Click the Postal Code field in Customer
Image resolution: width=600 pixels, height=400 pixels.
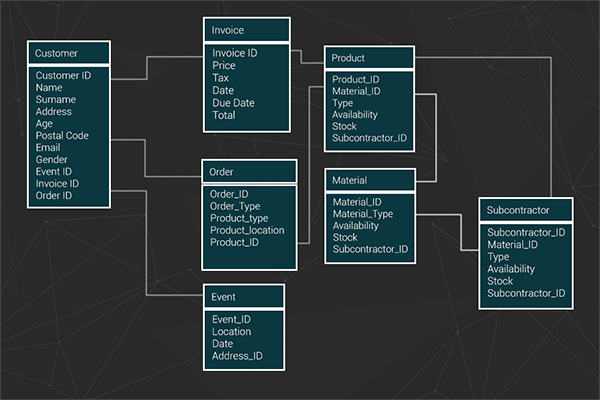point(62,136)
